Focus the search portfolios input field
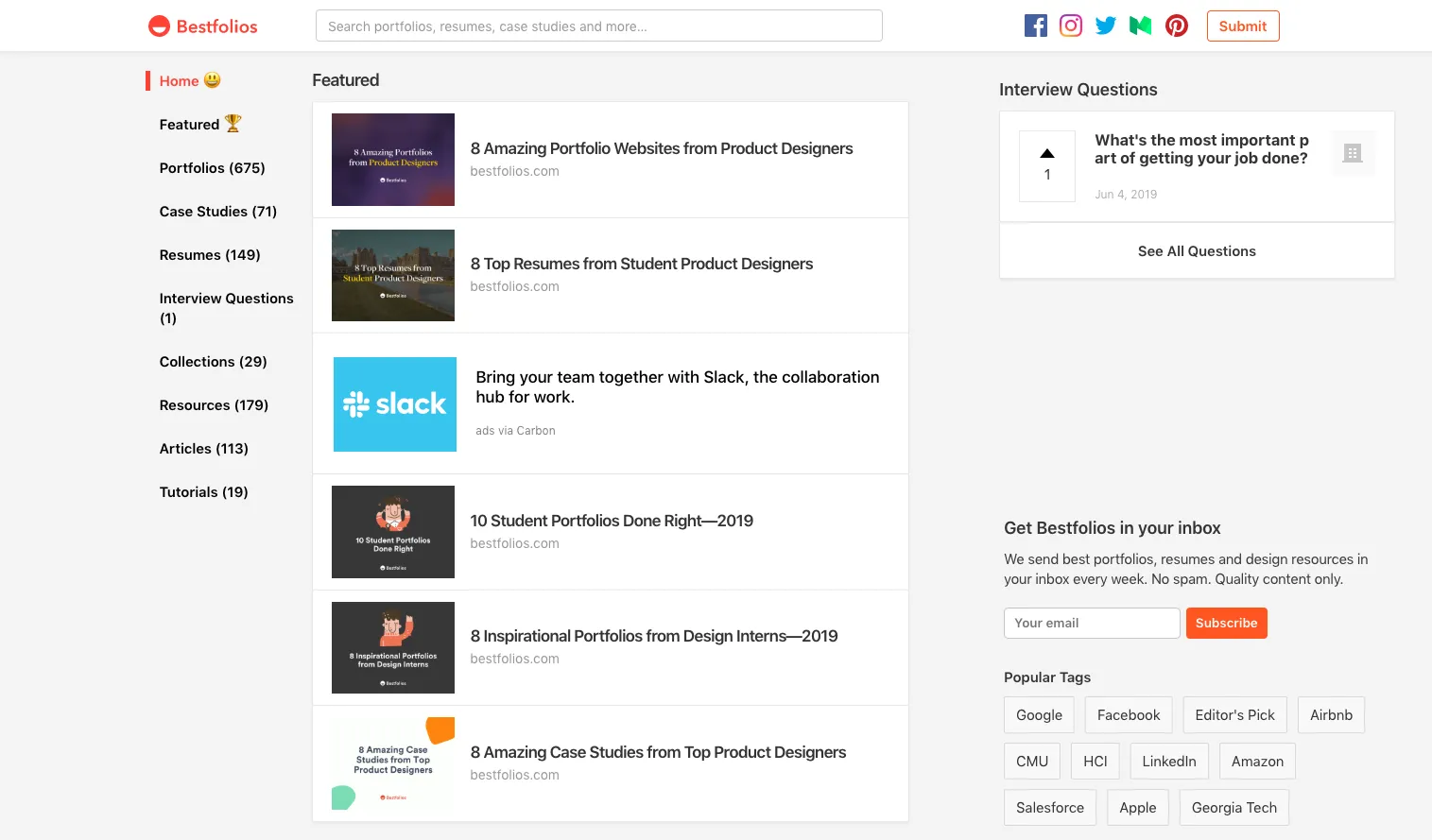This screenshot has width=1432, height=840. click(599, 26)
